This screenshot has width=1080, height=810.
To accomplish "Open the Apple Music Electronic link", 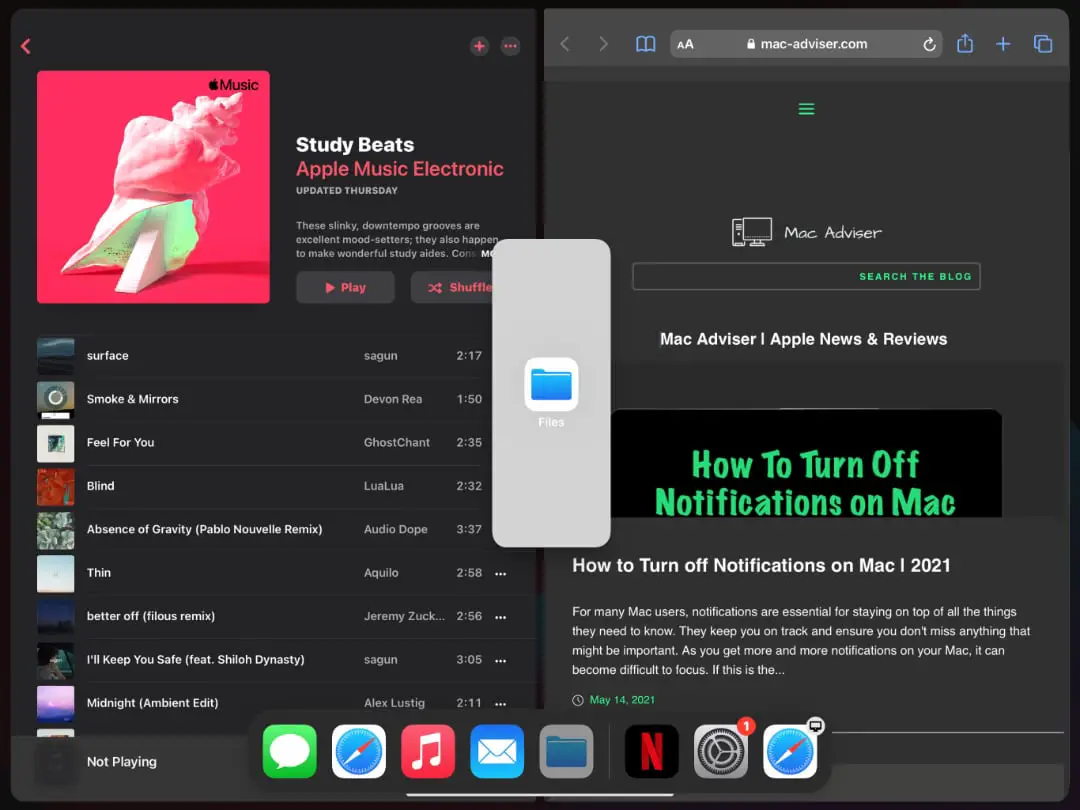I will tap(399, 169).
